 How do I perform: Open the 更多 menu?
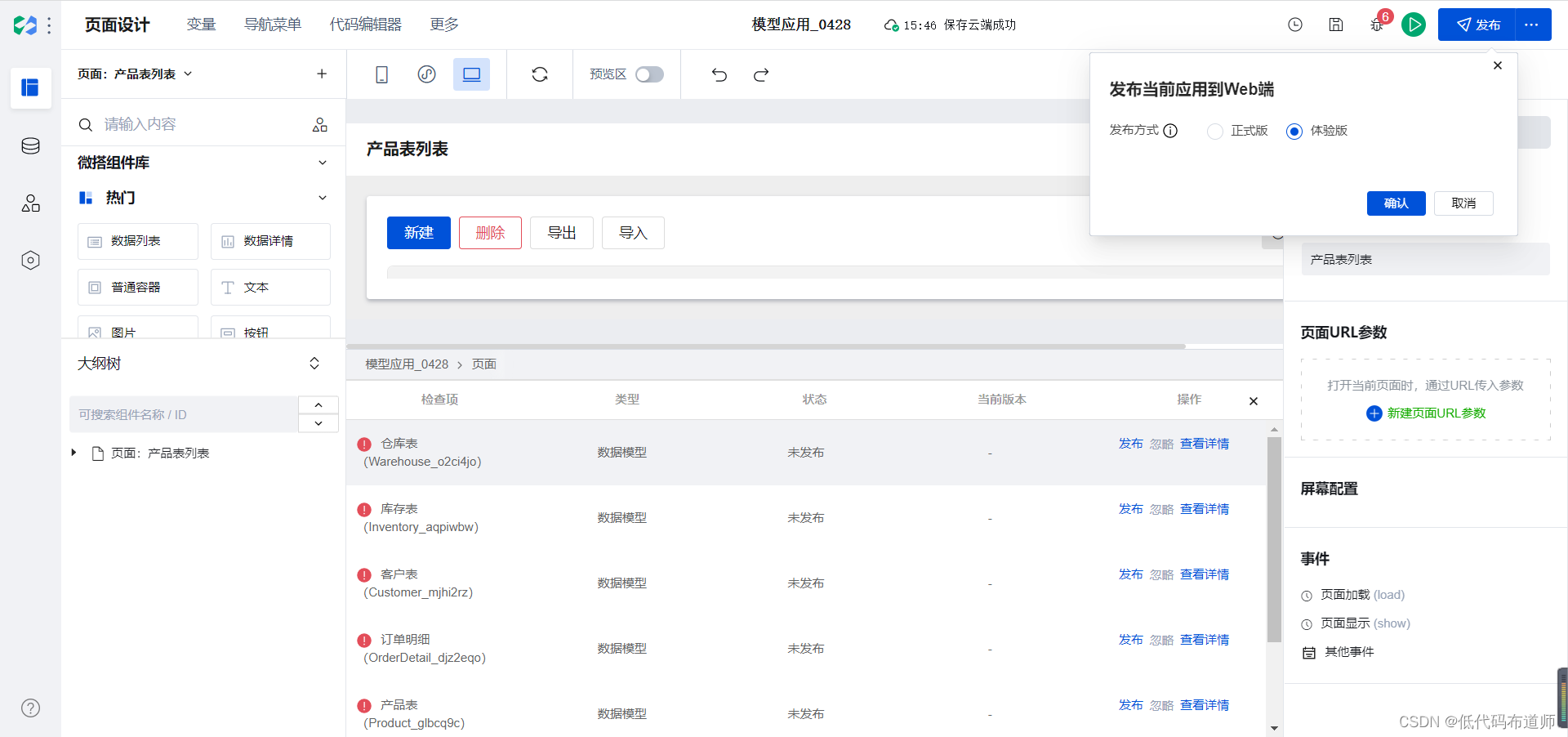[x=444, y=25]
